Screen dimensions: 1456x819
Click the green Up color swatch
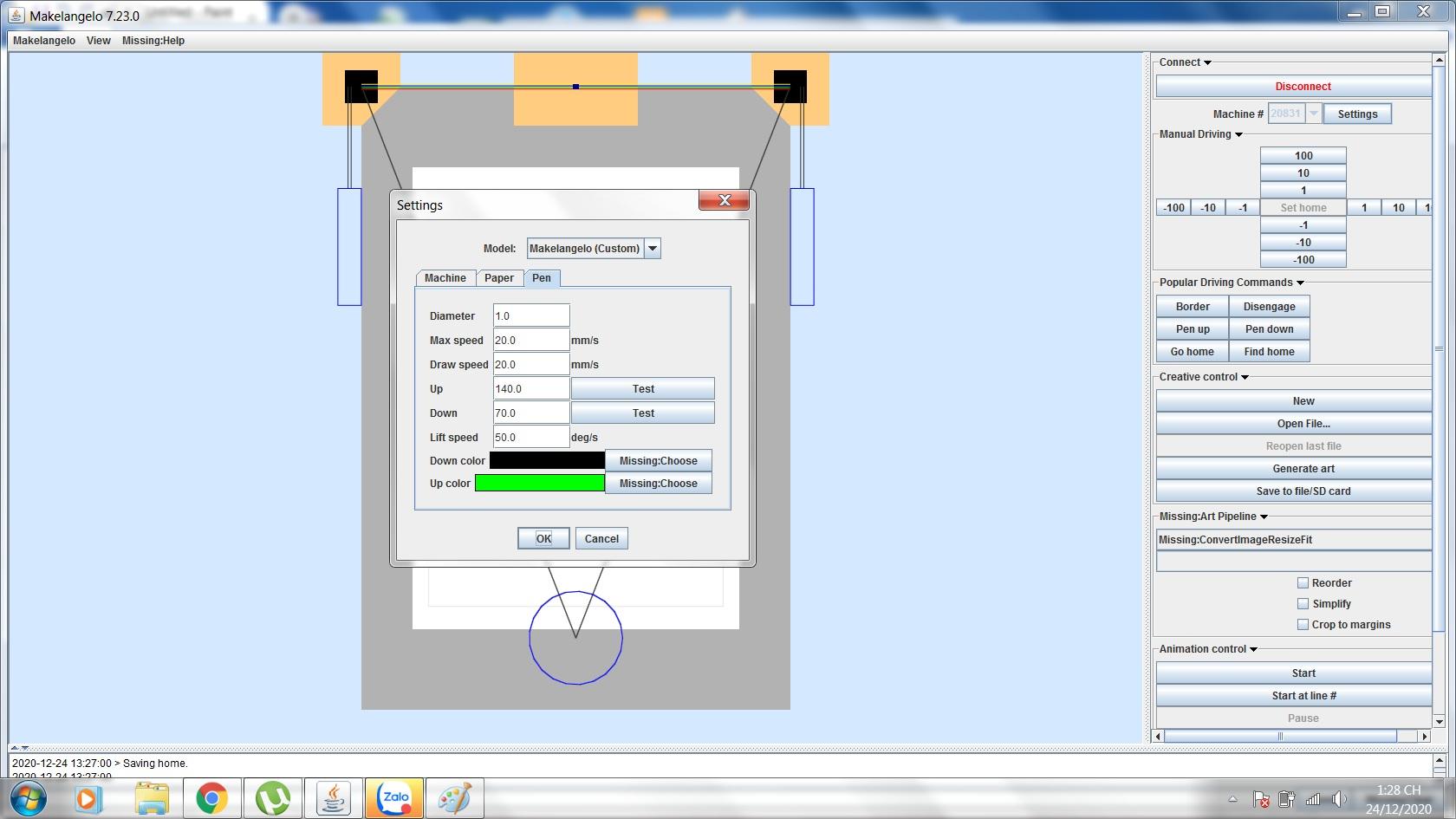540,483
